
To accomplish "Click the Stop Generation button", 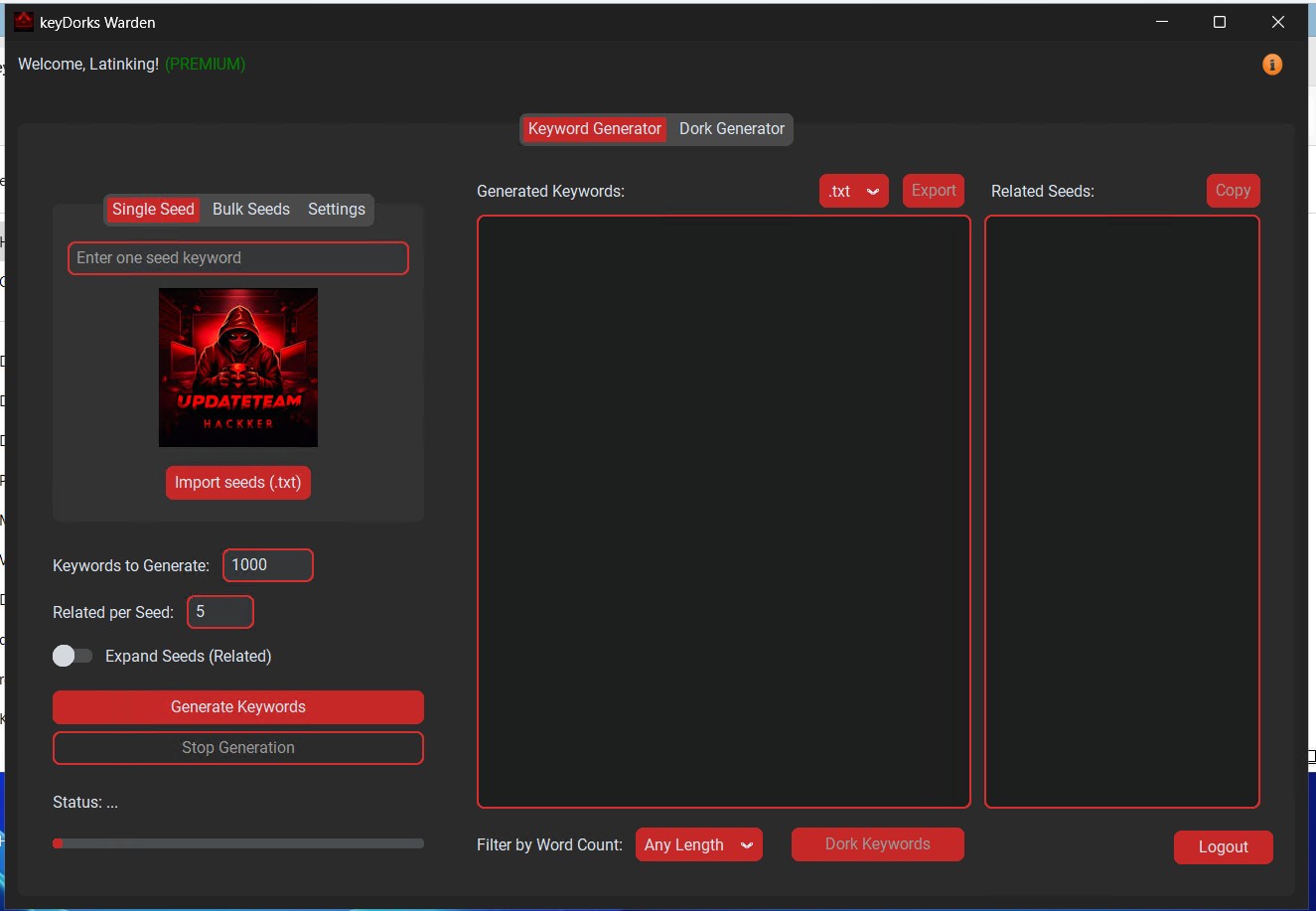I will pyautogui.click(x=238, y=748).
